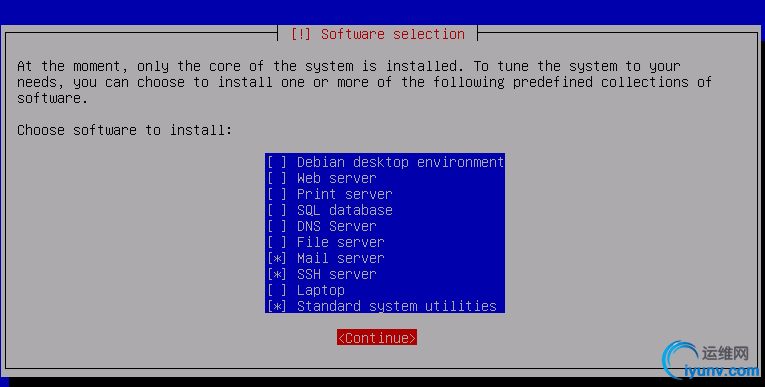Click the 'File server' label text
The height and width of the screenshot is (387, 765).
tap(341, 242)
